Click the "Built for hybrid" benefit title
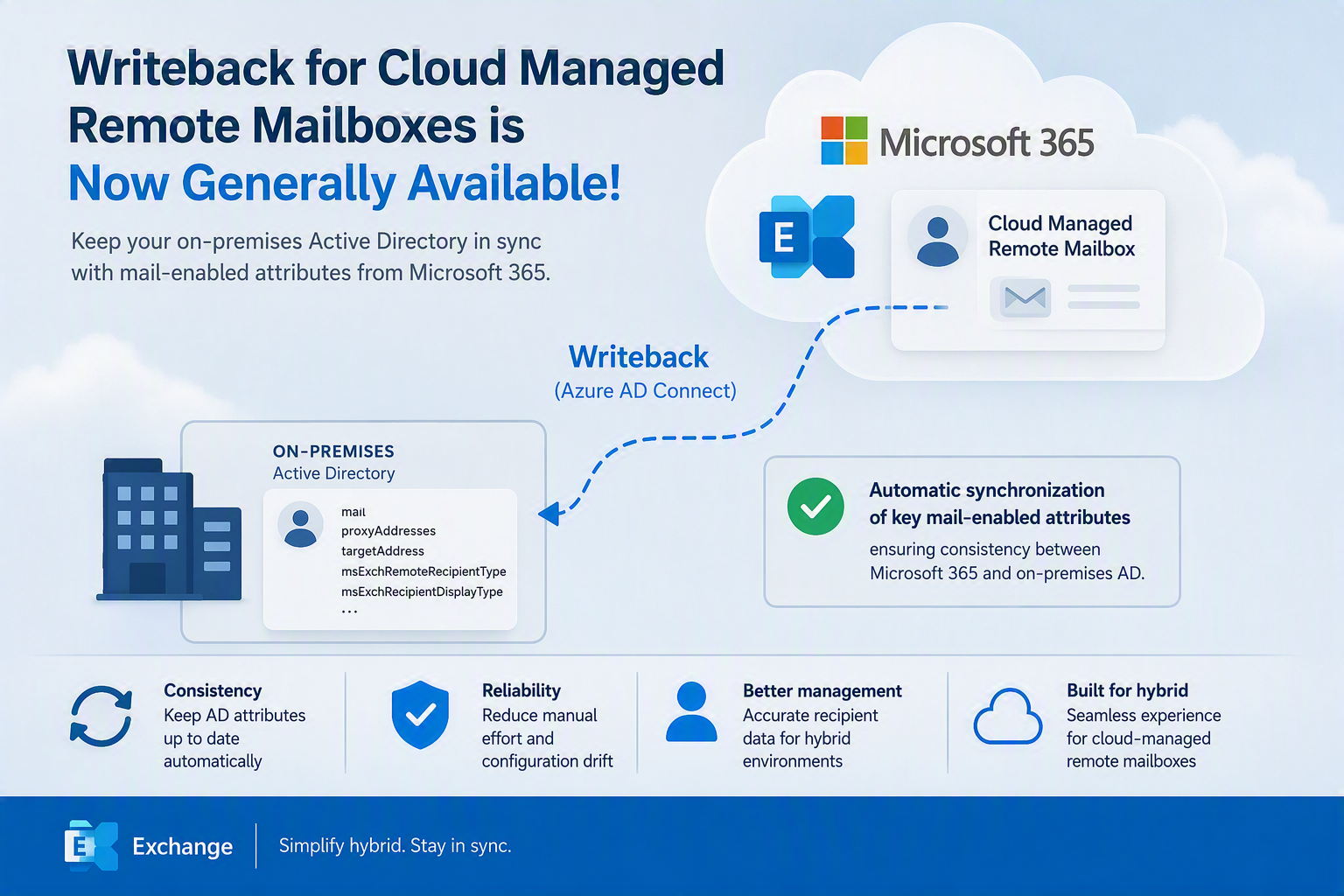This screenshot has width=1344, height=896. point(1128,690)
